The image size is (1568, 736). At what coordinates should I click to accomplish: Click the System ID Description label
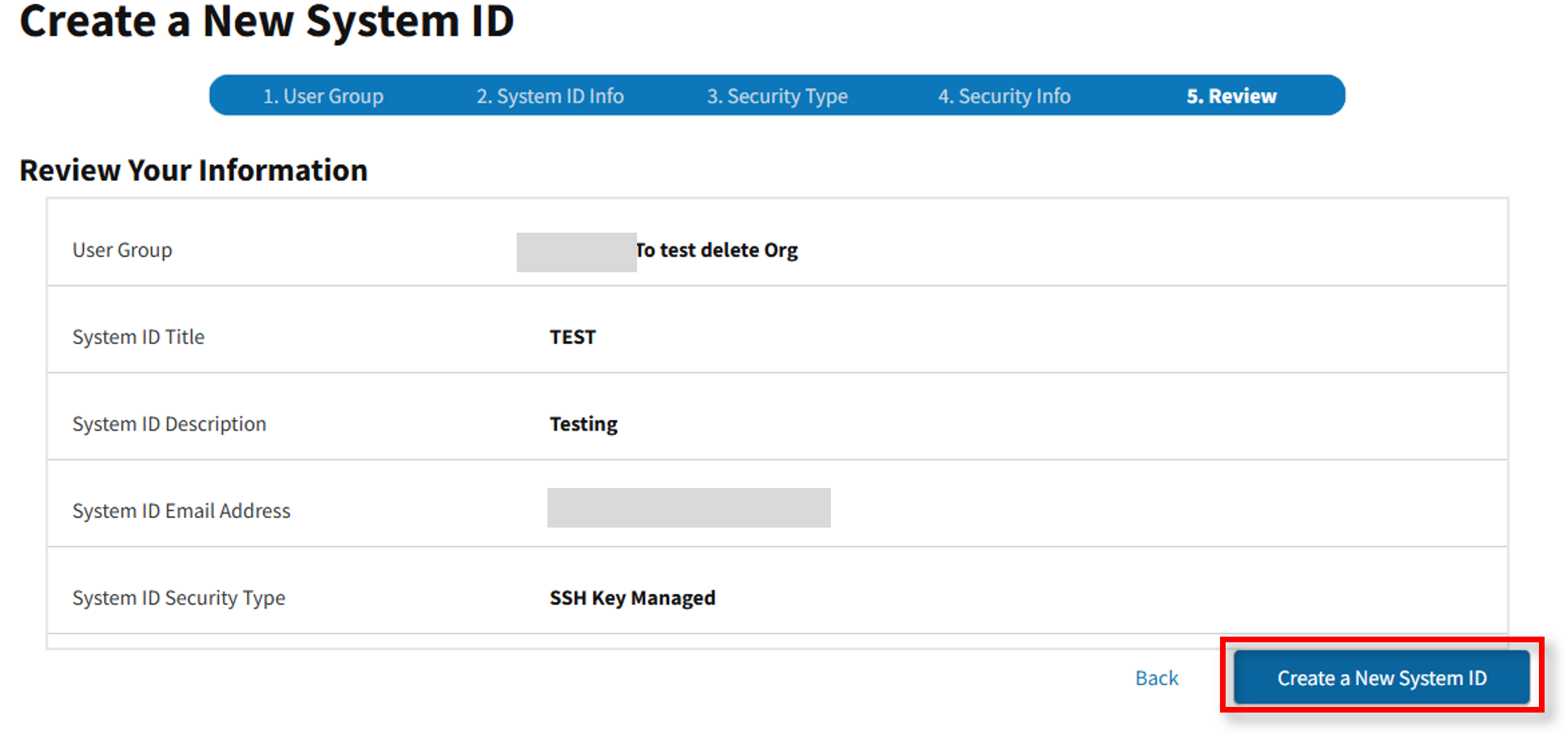169,424
